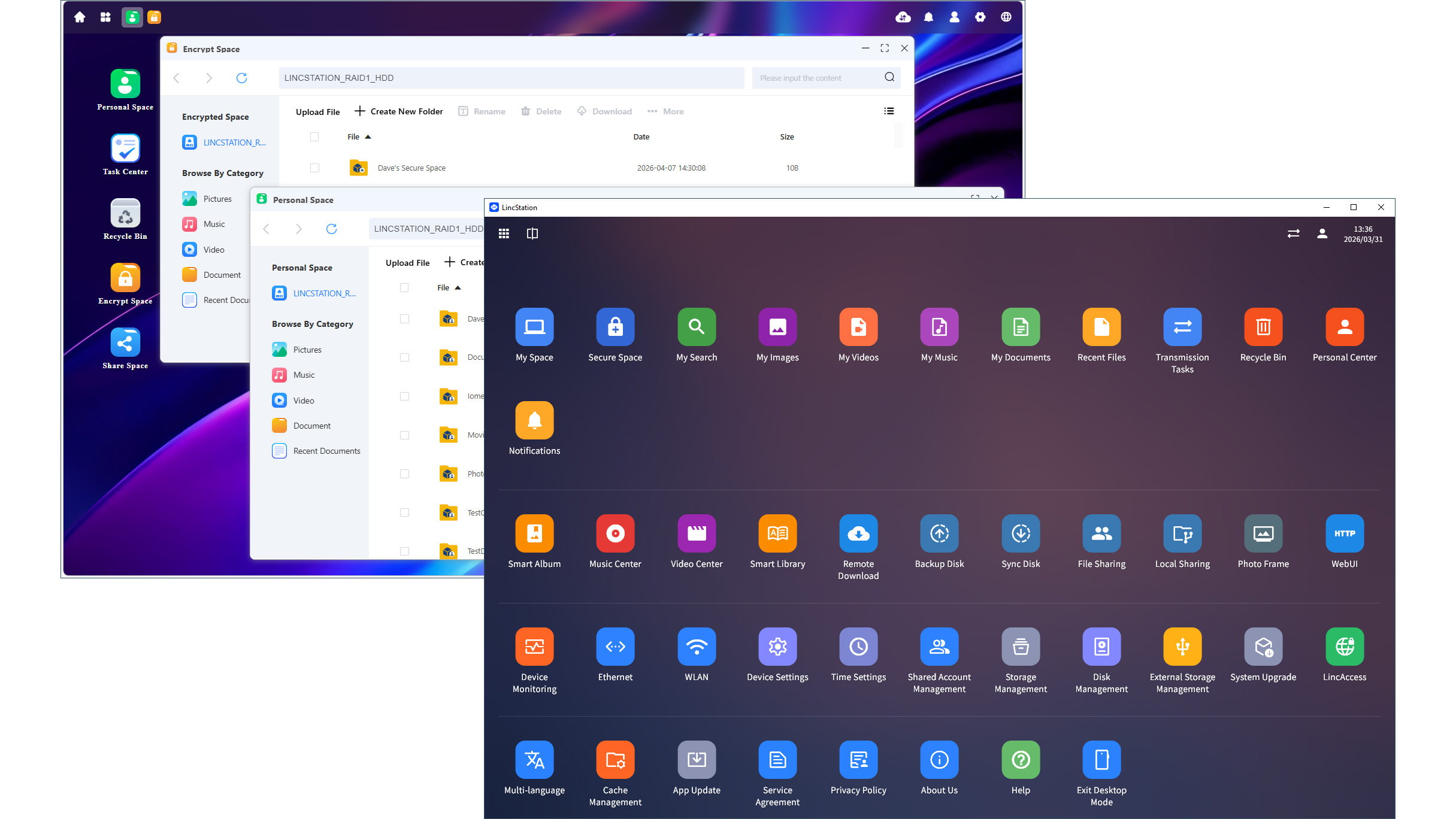Open Cache Management
Screen dimensions: 1456x819
pyautogui.click(x=615, y=760)
